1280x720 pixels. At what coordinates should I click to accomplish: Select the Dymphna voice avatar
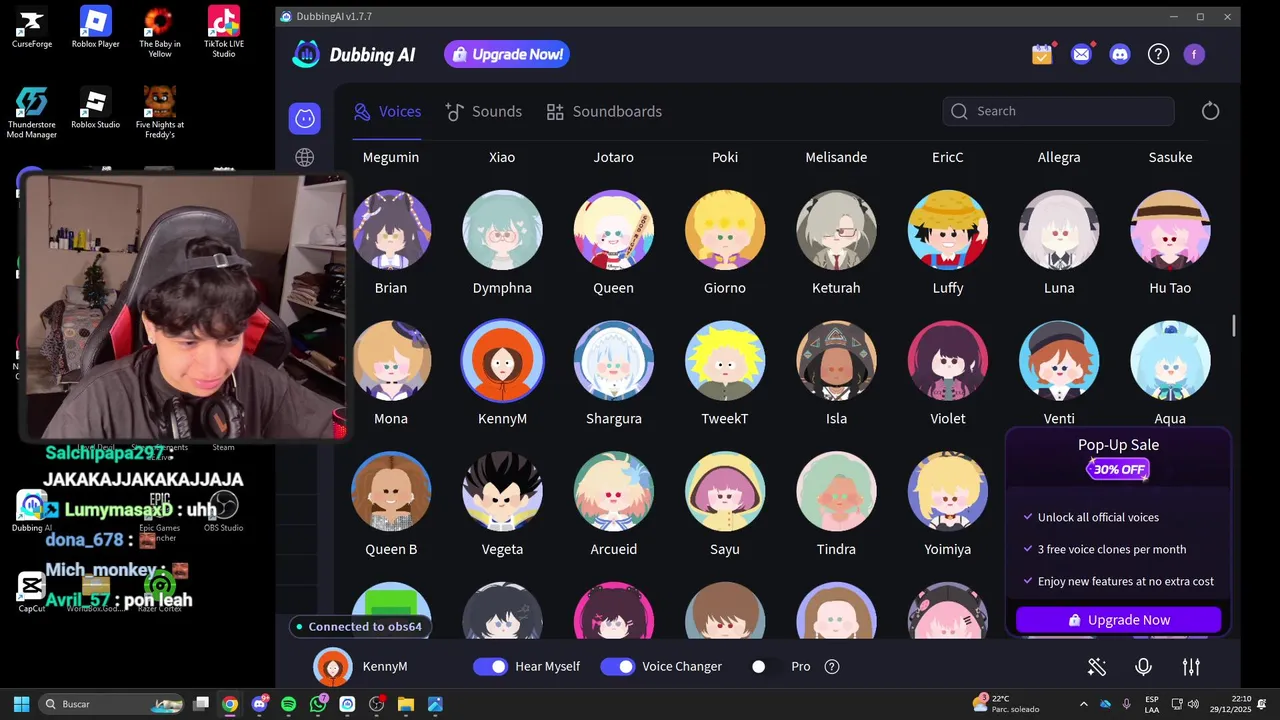pyautogui.click(x=502, y=230)
